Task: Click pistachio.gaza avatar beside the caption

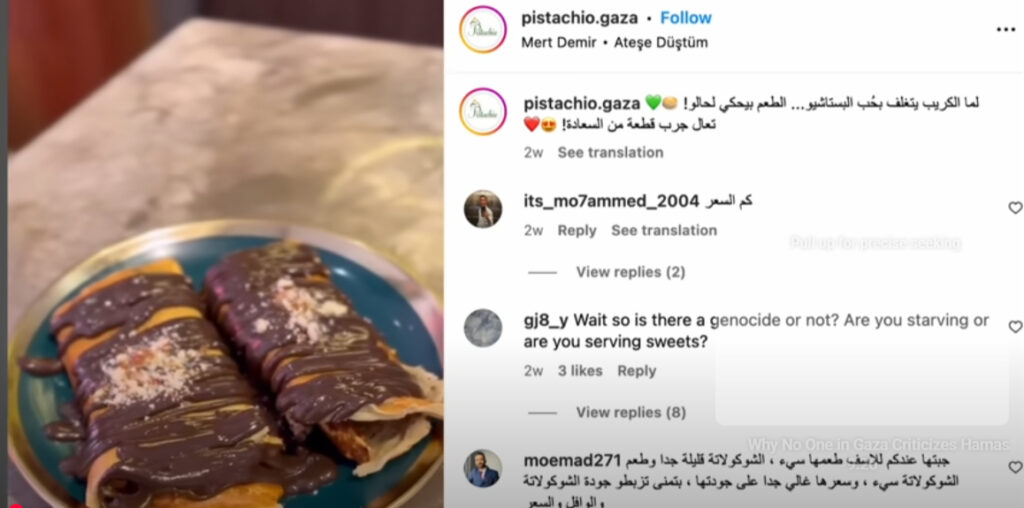Action: (x=483, y=112)
